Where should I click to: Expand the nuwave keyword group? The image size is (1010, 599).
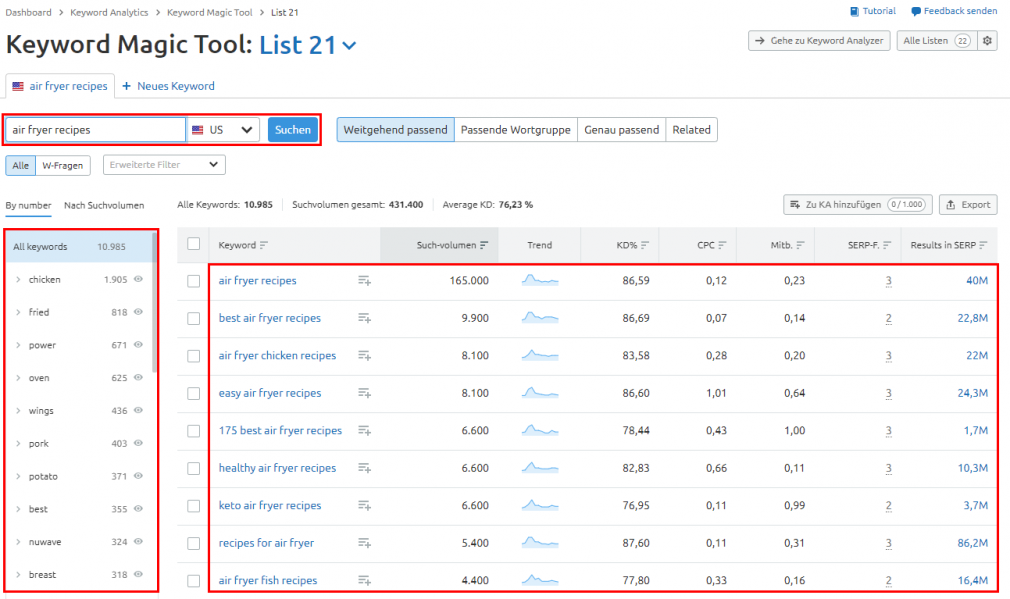[x=18, y=542]
